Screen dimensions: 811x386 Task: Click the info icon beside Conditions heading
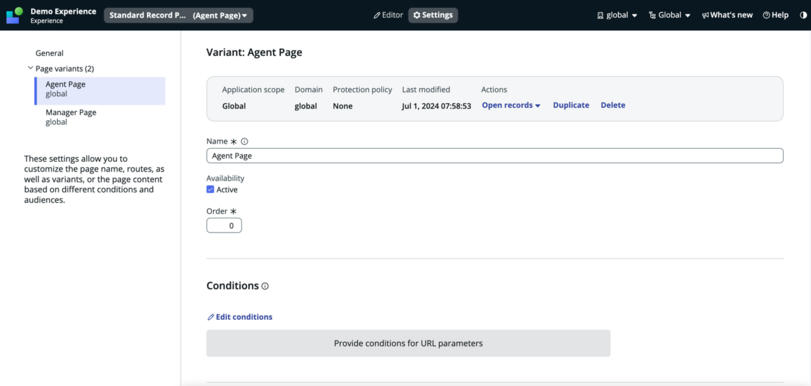(265, 286)
